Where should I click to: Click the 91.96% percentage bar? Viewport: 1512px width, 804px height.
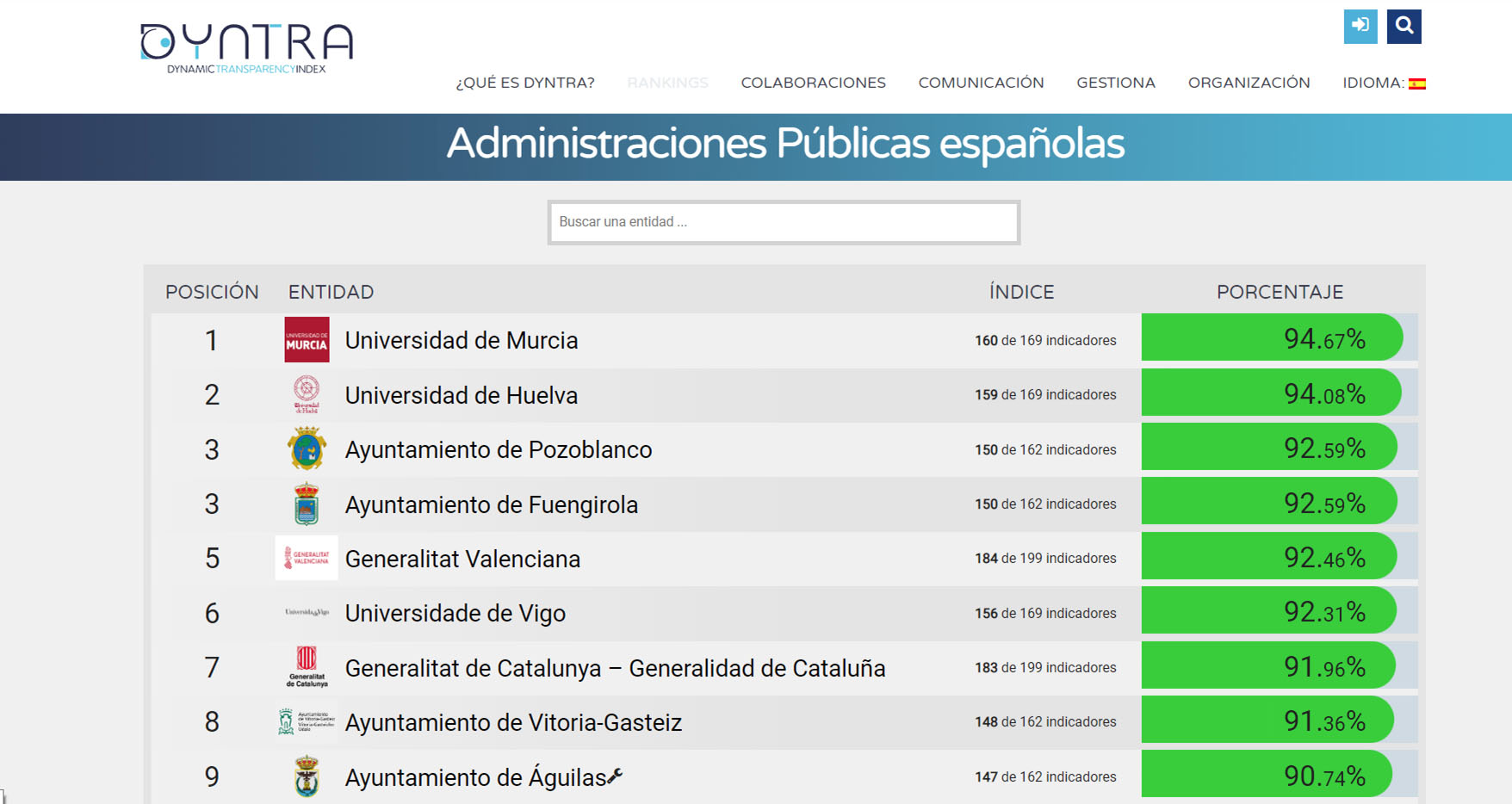pos(1268,665)
